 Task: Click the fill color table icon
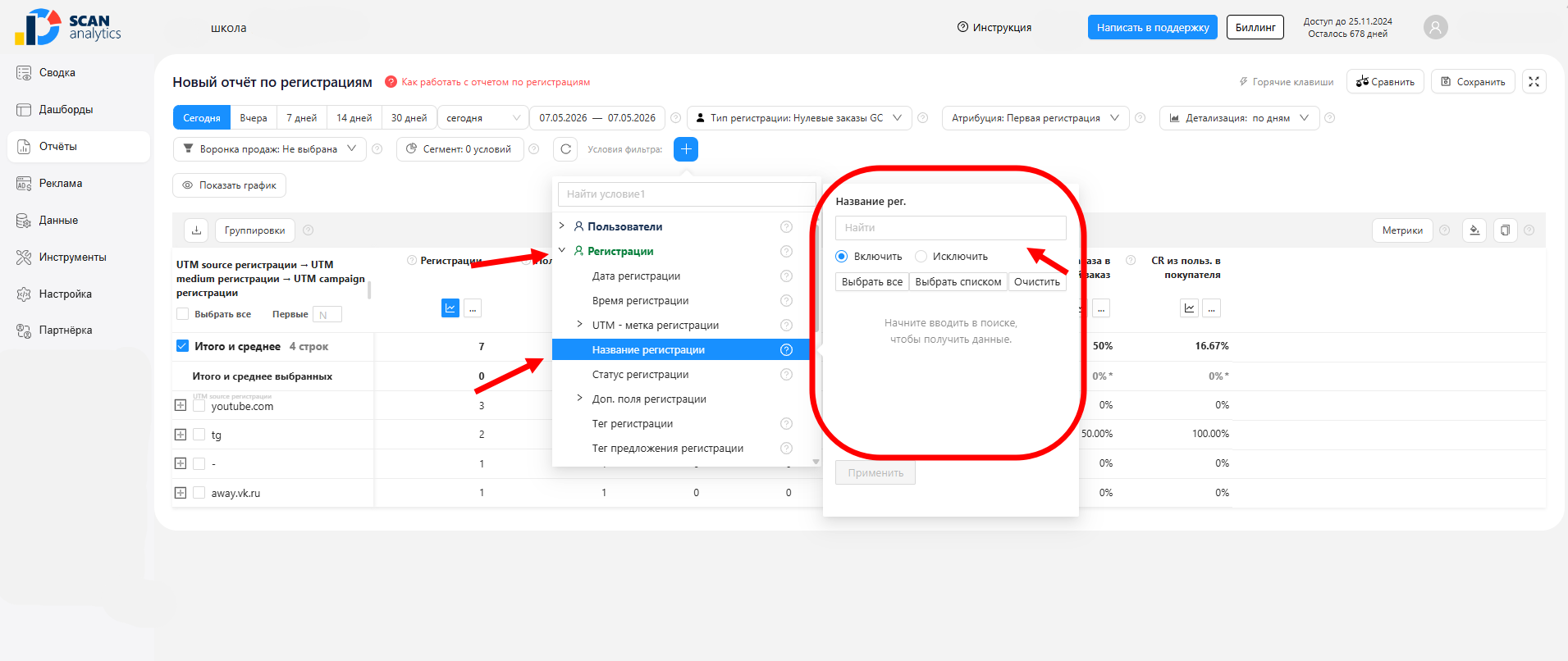pyautogui.click(x=1474, y=230)
